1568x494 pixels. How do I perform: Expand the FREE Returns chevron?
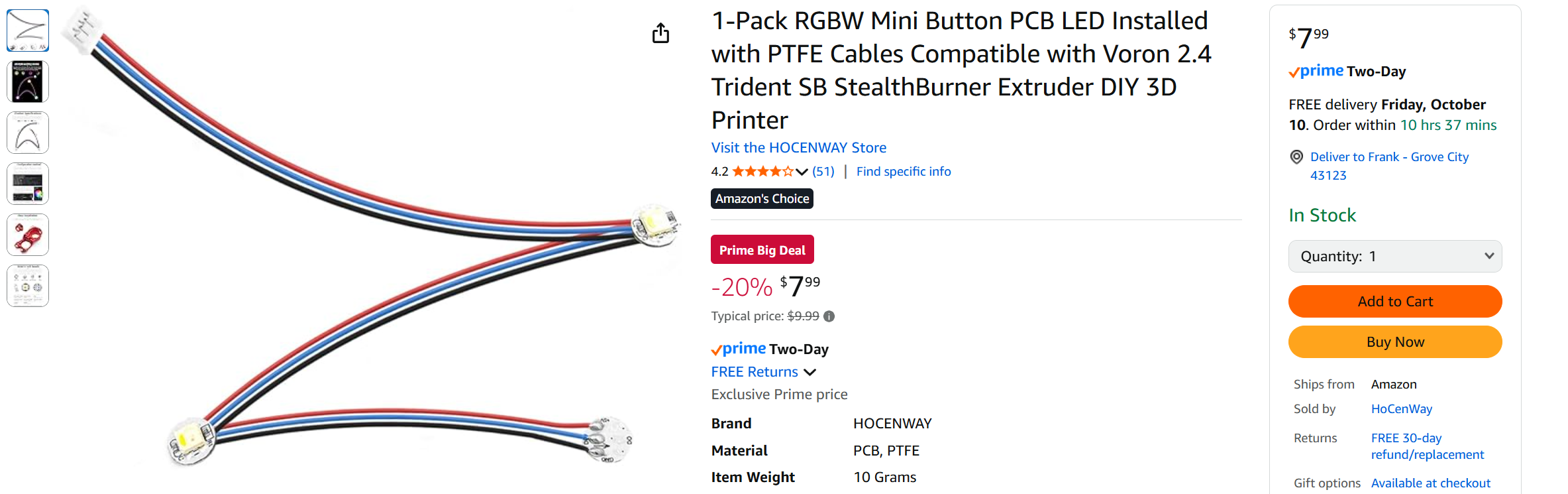tap(810, 372)
